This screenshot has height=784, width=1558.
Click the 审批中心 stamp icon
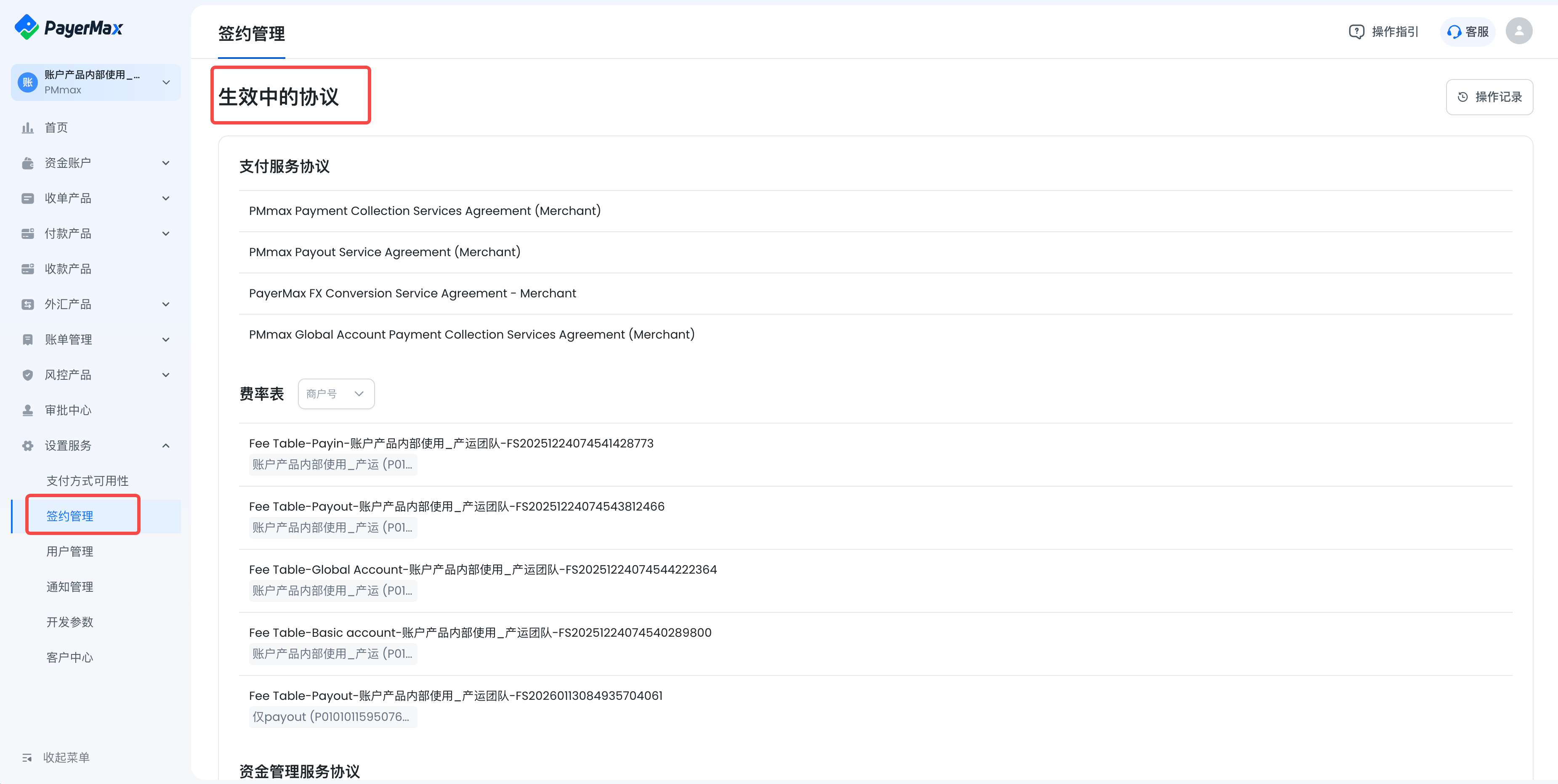point(28,411)
